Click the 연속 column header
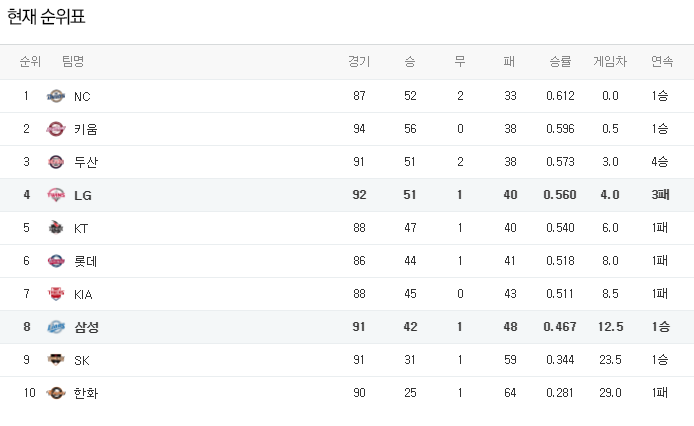 [661, 62]
